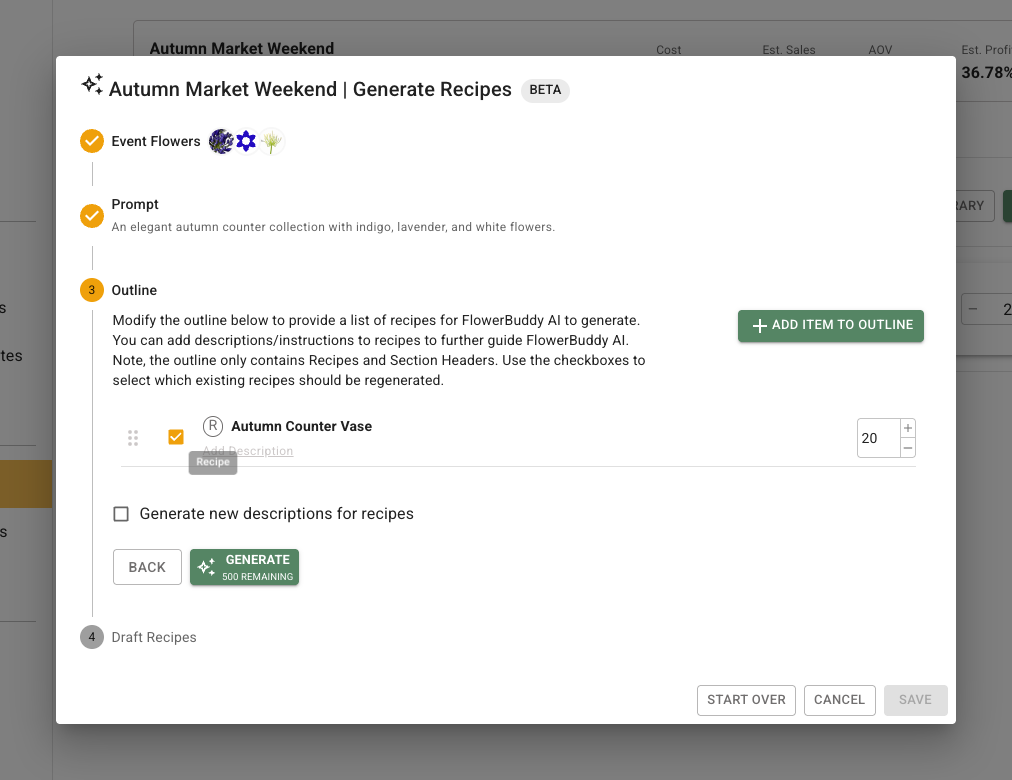Click the Draft Recipes step label
The width and height of the screenshot is (1012, 780).
point(154,637)
